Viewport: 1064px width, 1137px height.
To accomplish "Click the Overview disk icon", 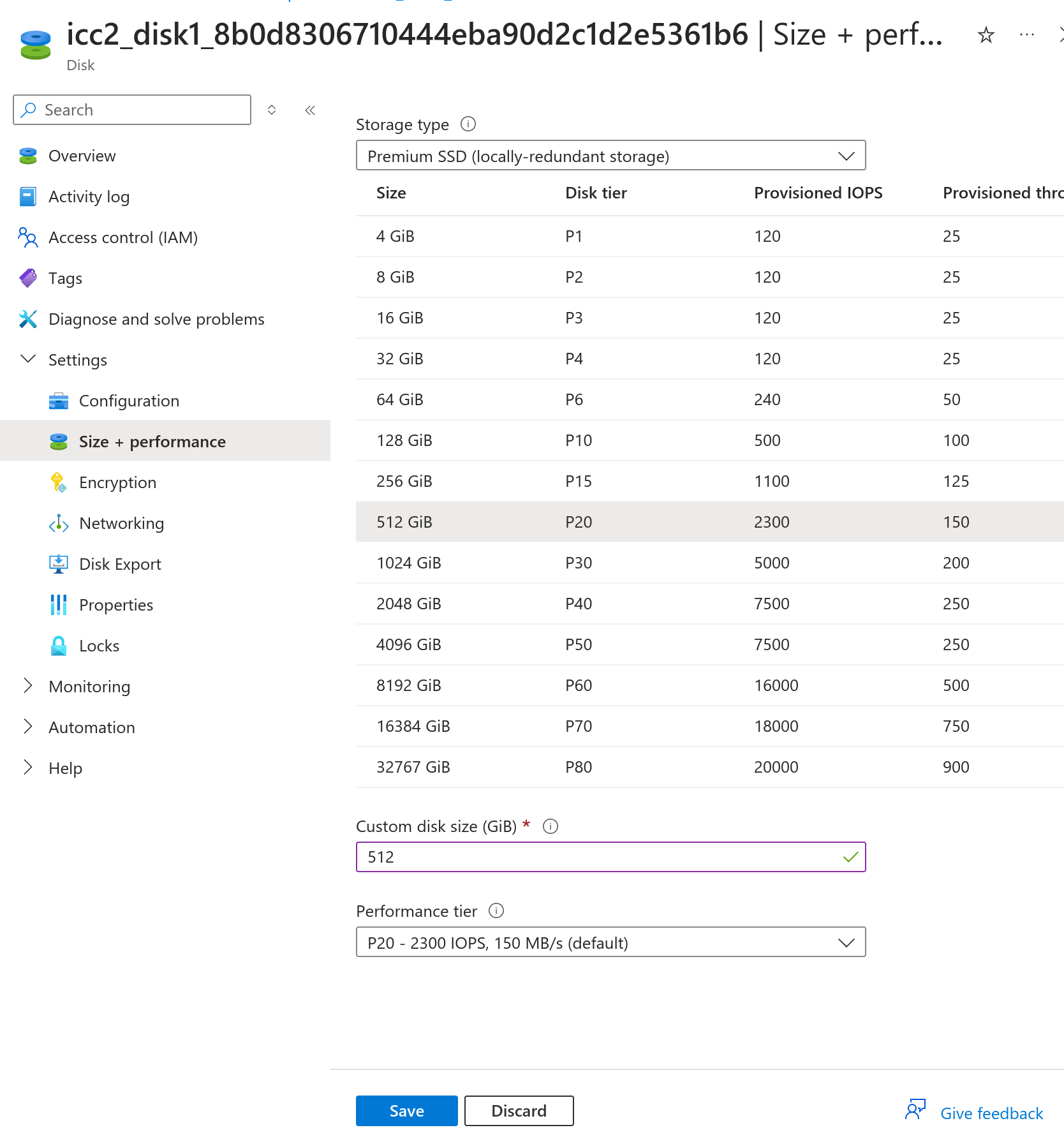I will coord(28,156).
